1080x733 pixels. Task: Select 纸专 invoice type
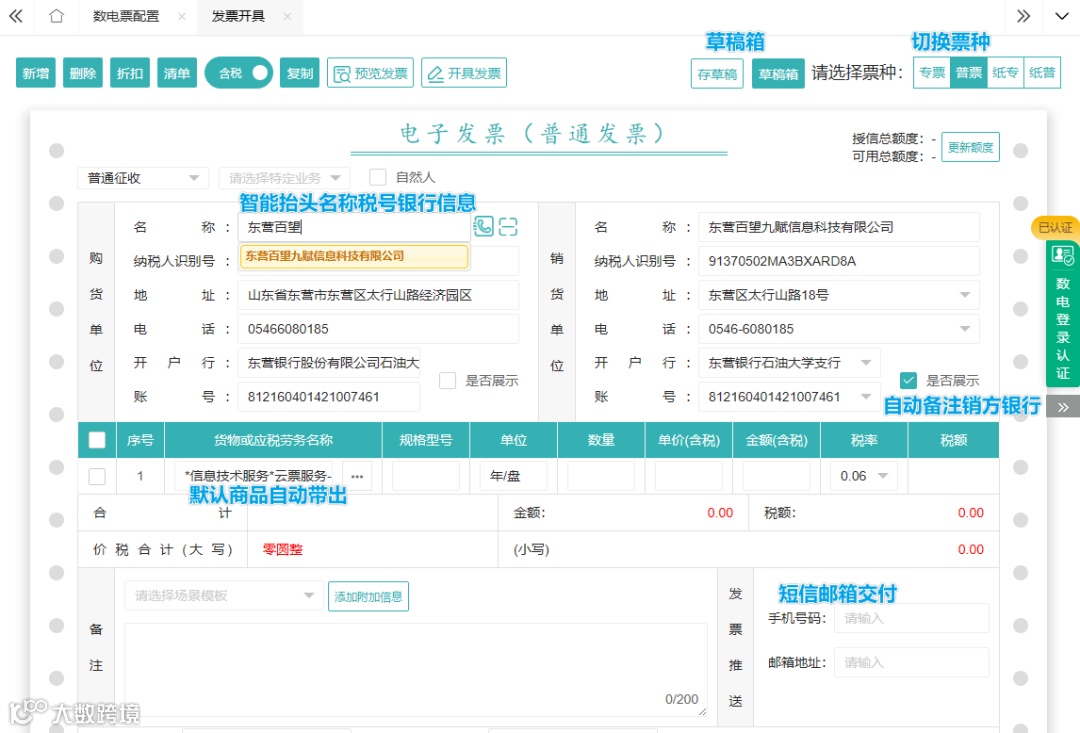tap(1005, 72)
